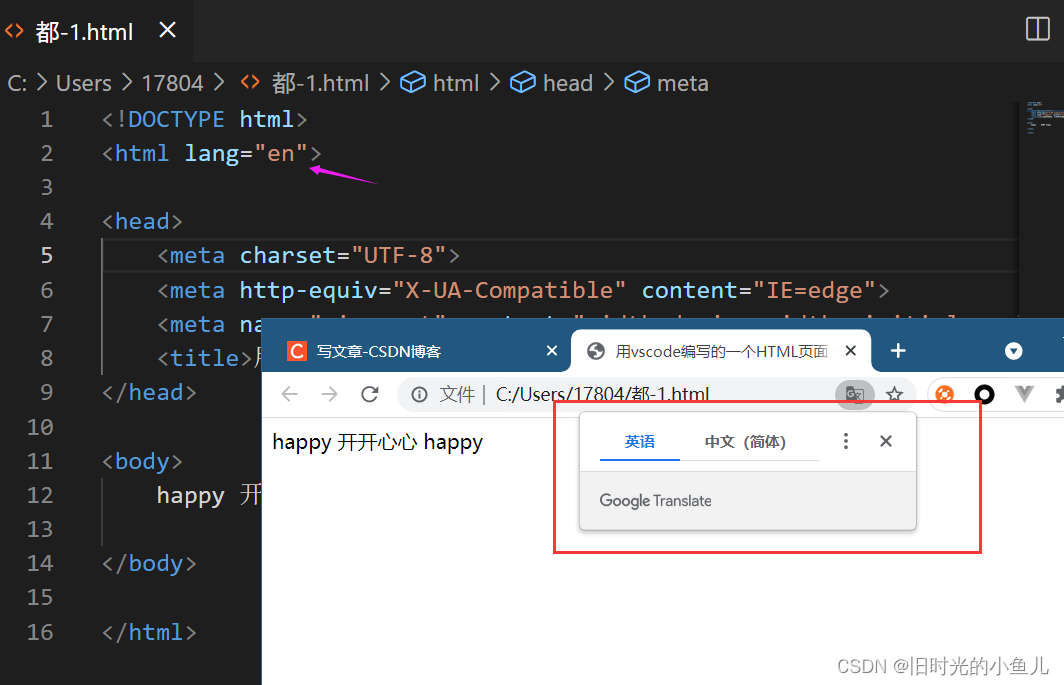1064x685 pixels.
Task: Click the closing </body> tag
Action: coord(149,563)
